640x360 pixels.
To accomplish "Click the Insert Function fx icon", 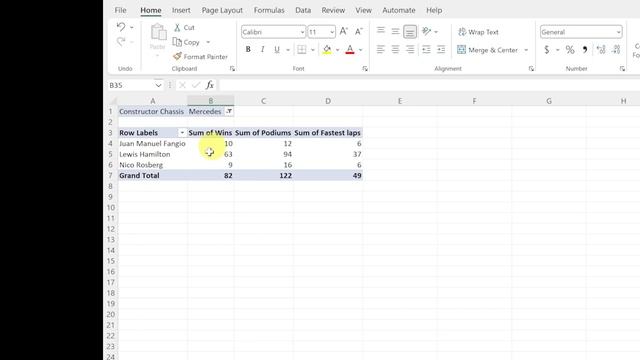I will coord(210,85).
